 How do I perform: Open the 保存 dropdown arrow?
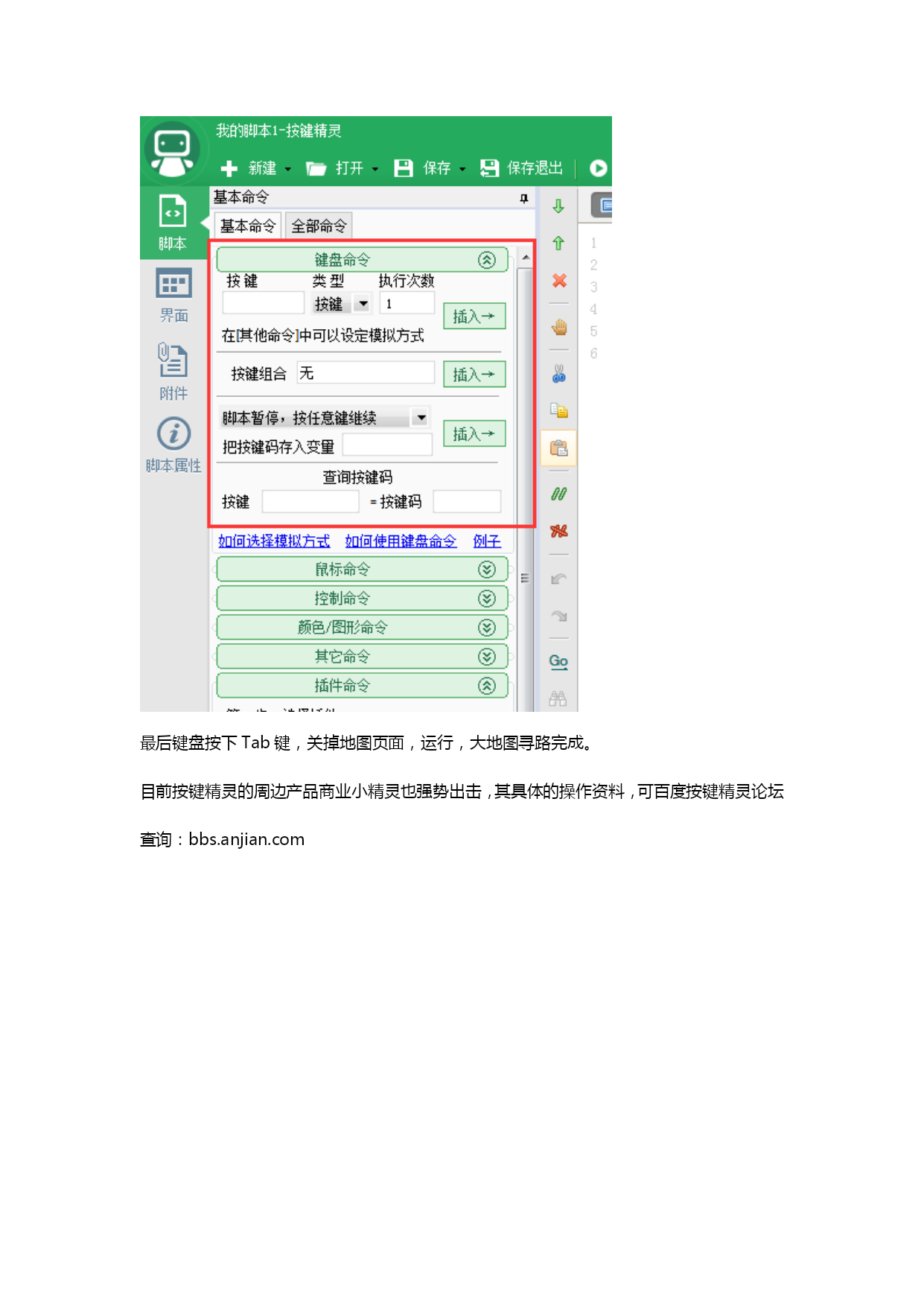click(462, 169)
